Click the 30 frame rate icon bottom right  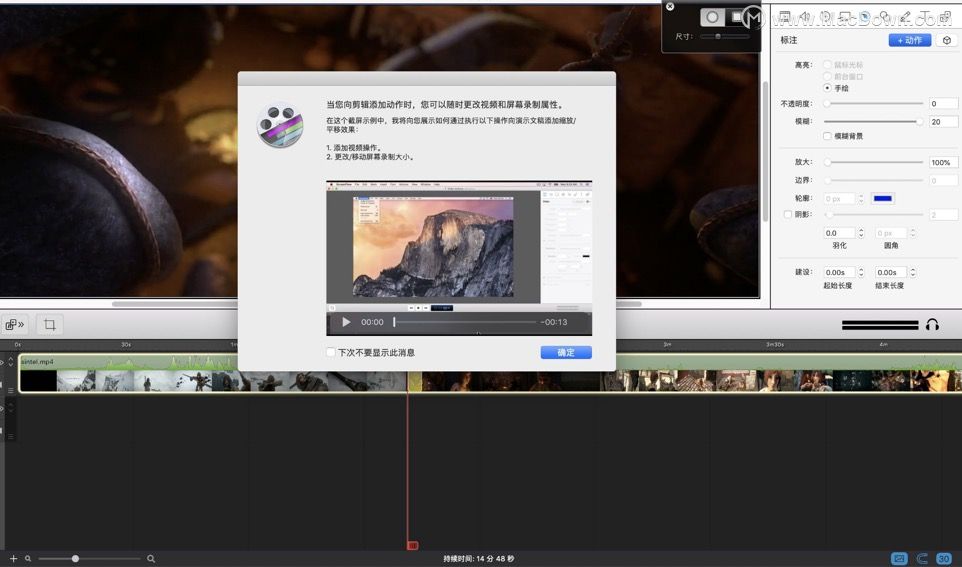944,558
